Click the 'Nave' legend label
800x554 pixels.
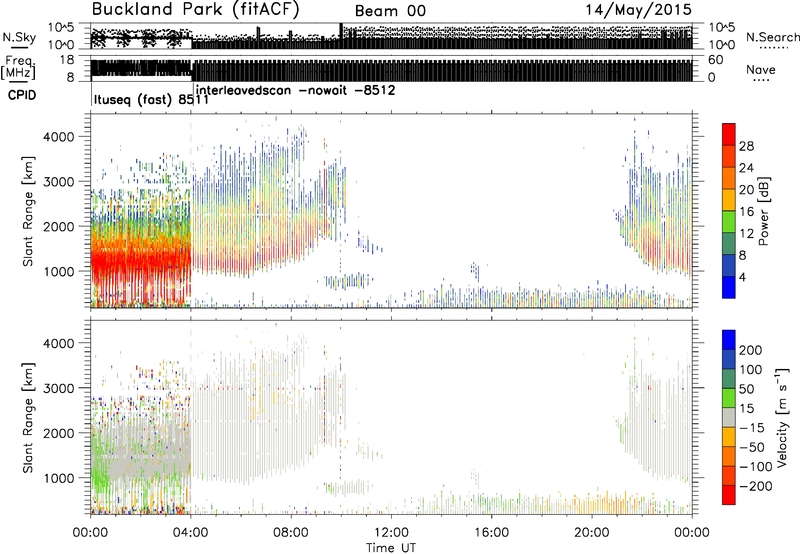tap(760, 69)
